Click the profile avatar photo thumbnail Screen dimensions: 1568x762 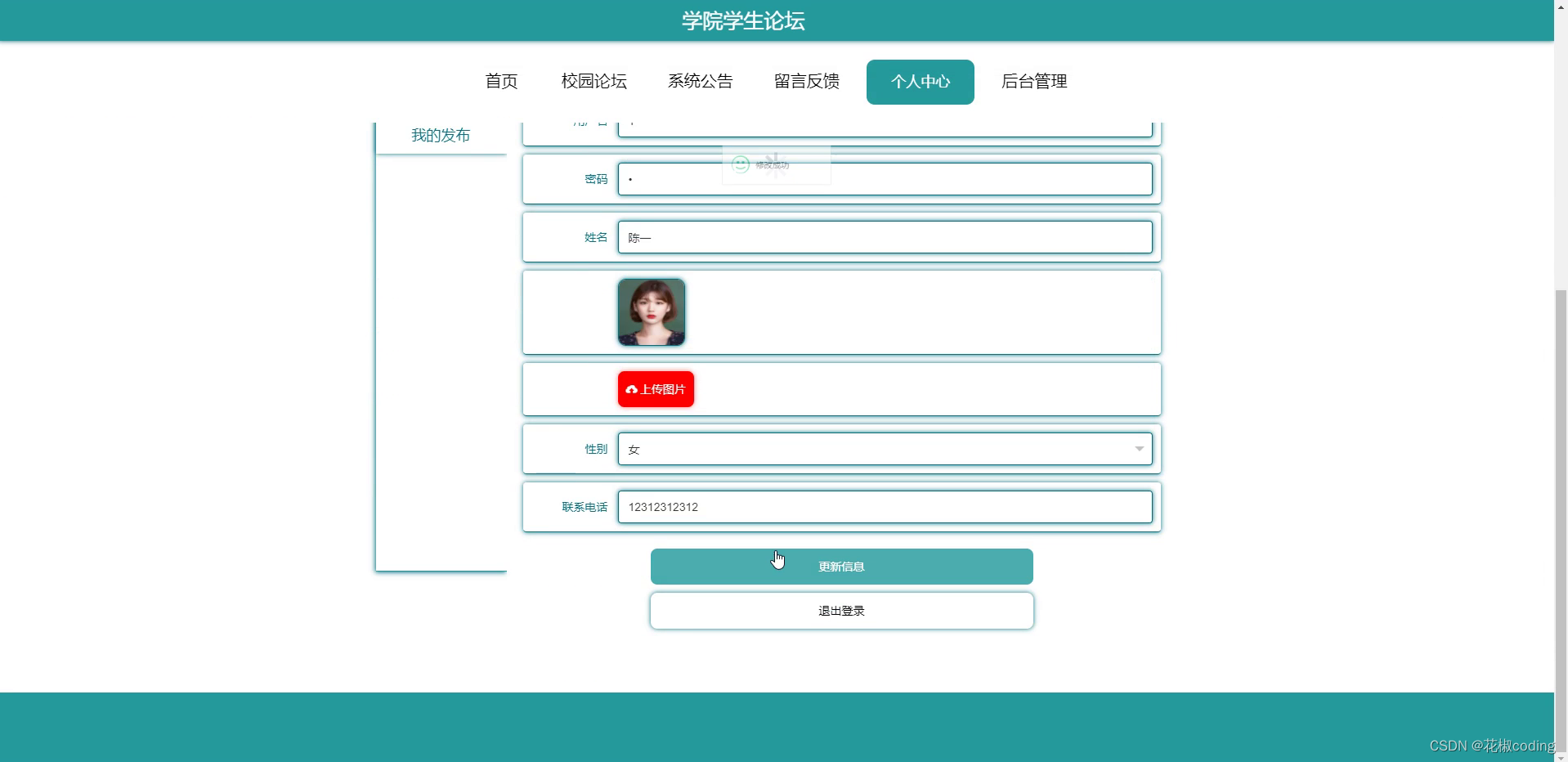pyautogui.click(x=651, y=312)
